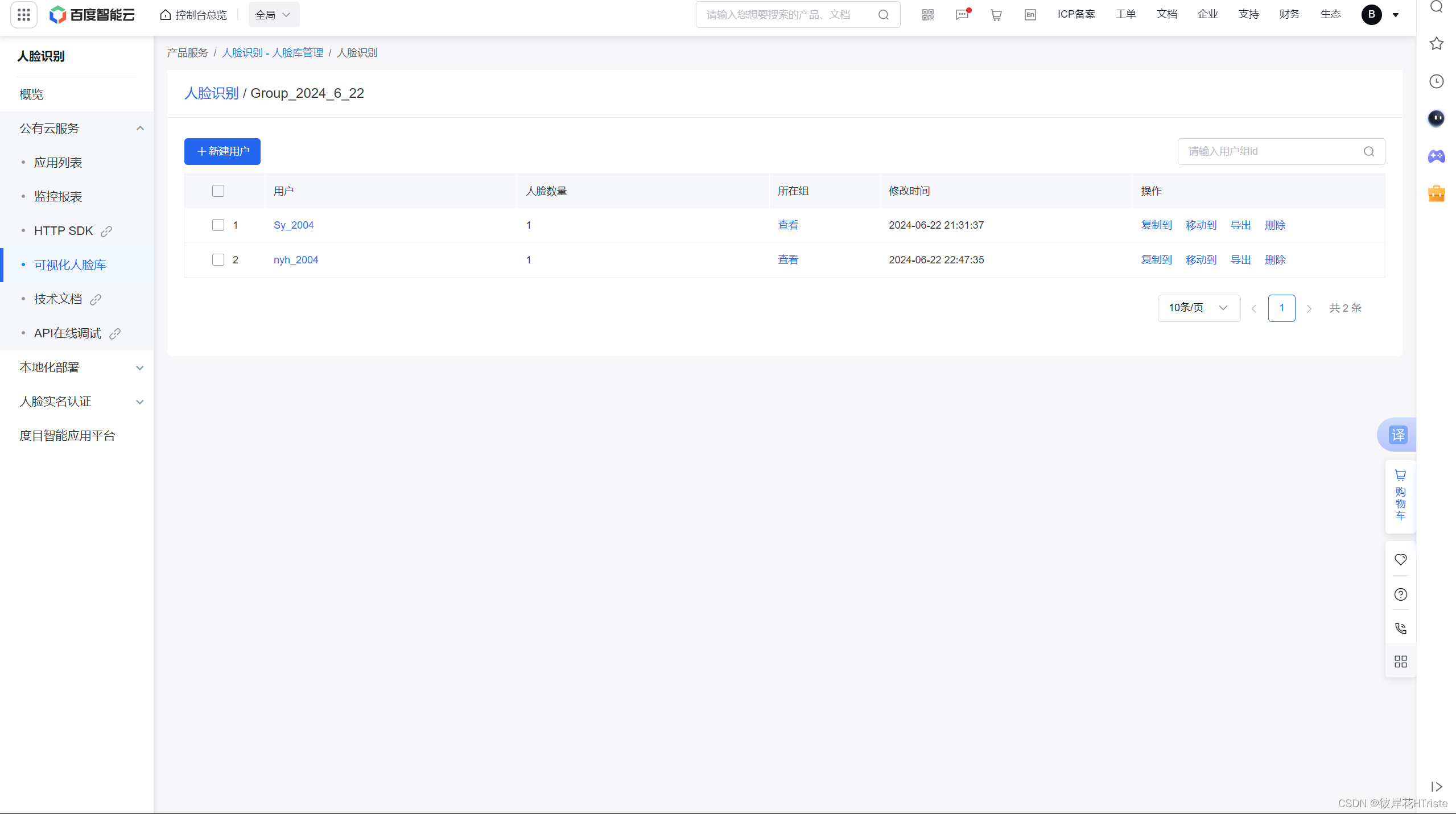This screenshot has width=1456, height=814.
Task: Tick the select-all checkbox in table header
Action: [x=218, y=191]
